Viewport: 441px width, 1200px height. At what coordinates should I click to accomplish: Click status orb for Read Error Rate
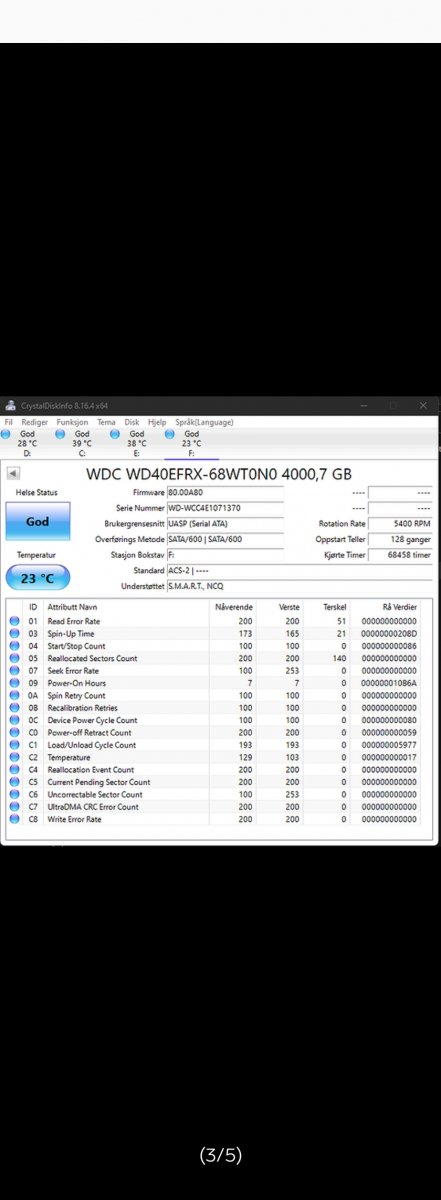point(15,621)
